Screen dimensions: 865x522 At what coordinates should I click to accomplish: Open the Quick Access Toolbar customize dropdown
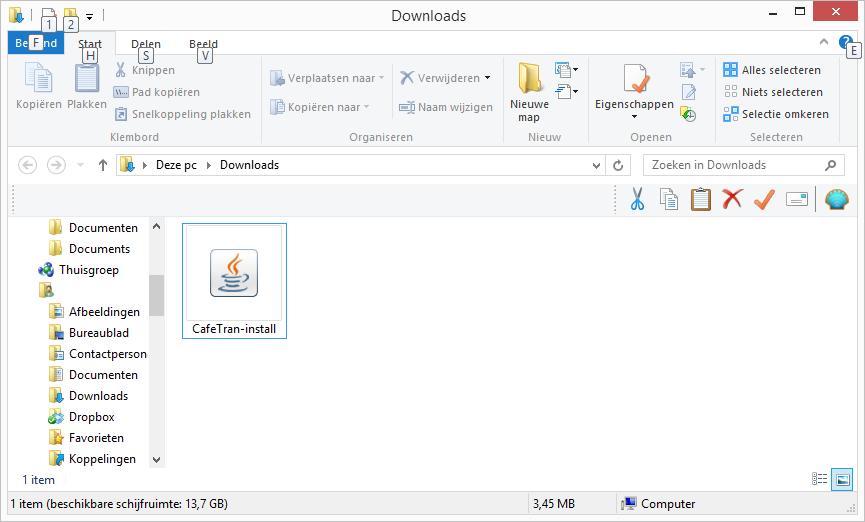pos(89,16)
